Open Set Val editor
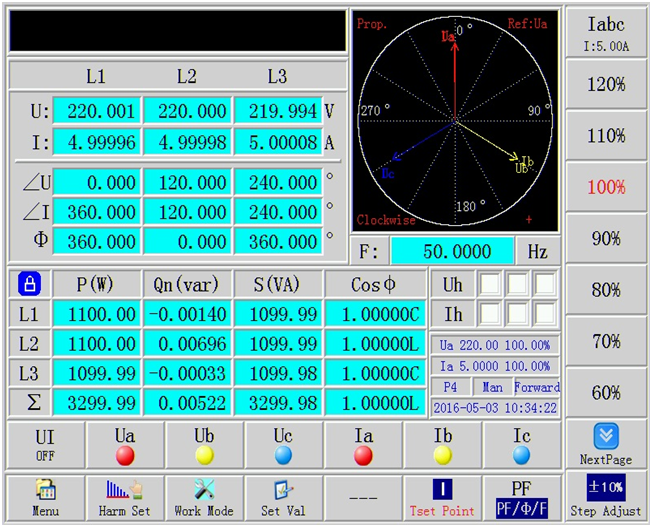 coord(284,498)
